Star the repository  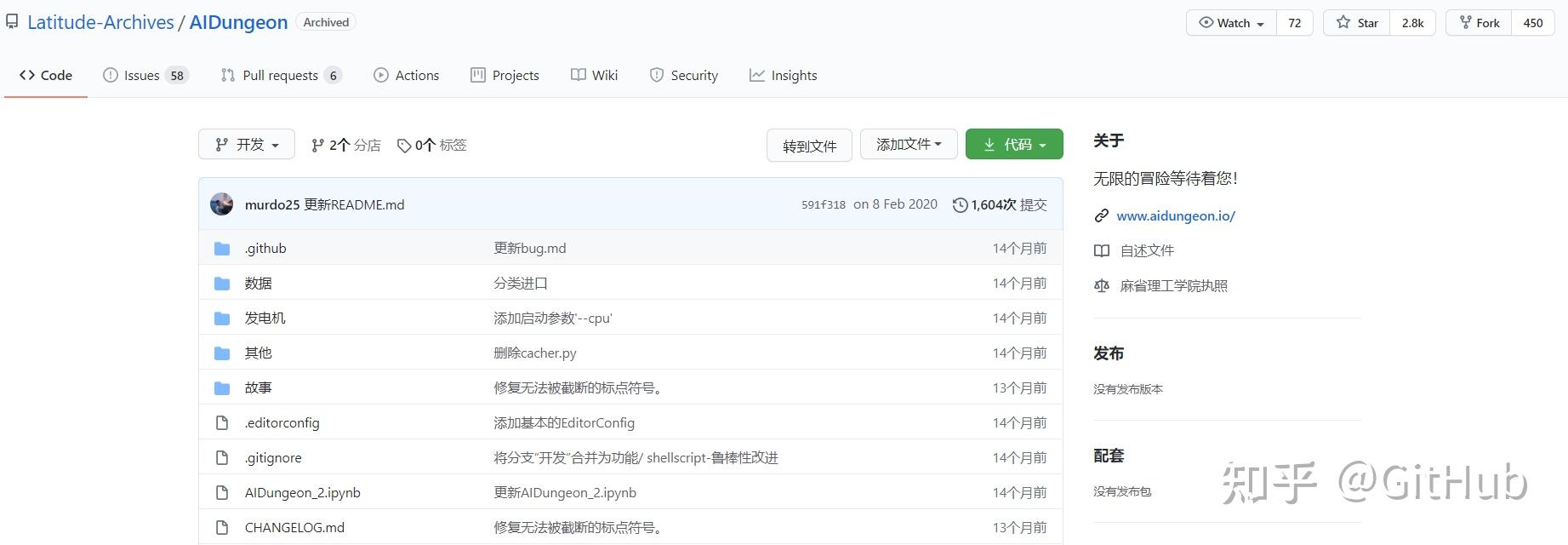pyautogui.click(x=1357, y=23)
